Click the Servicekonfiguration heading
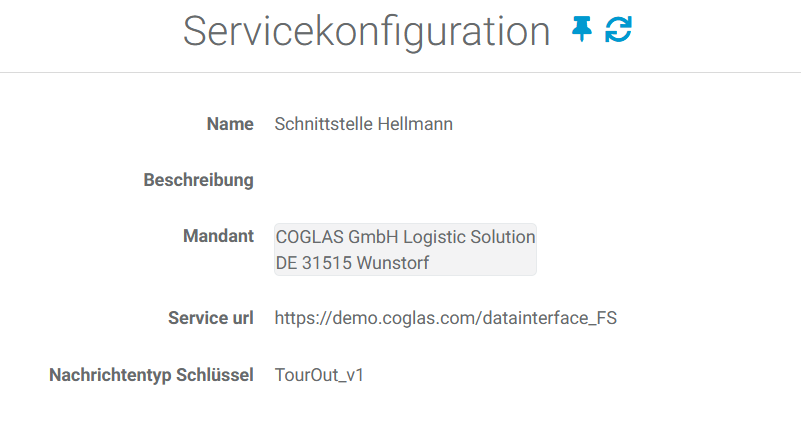 pos(366,32)
